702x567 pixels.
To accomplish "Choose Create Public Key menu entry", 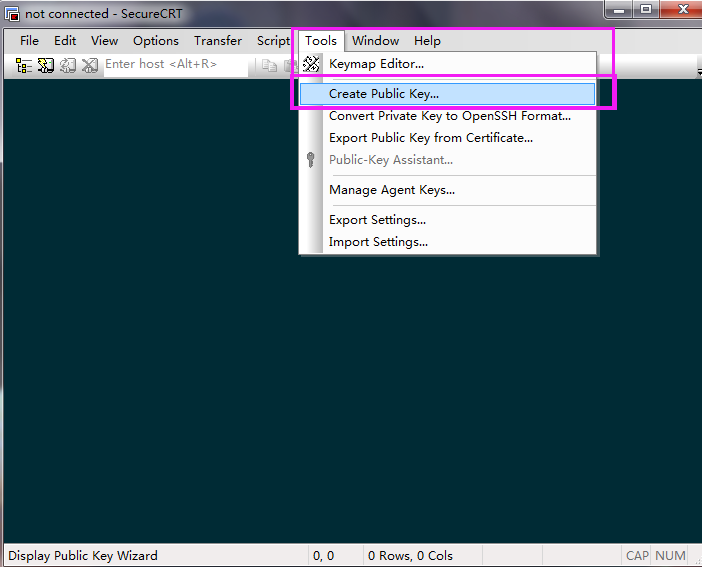I will click(448, 94).
